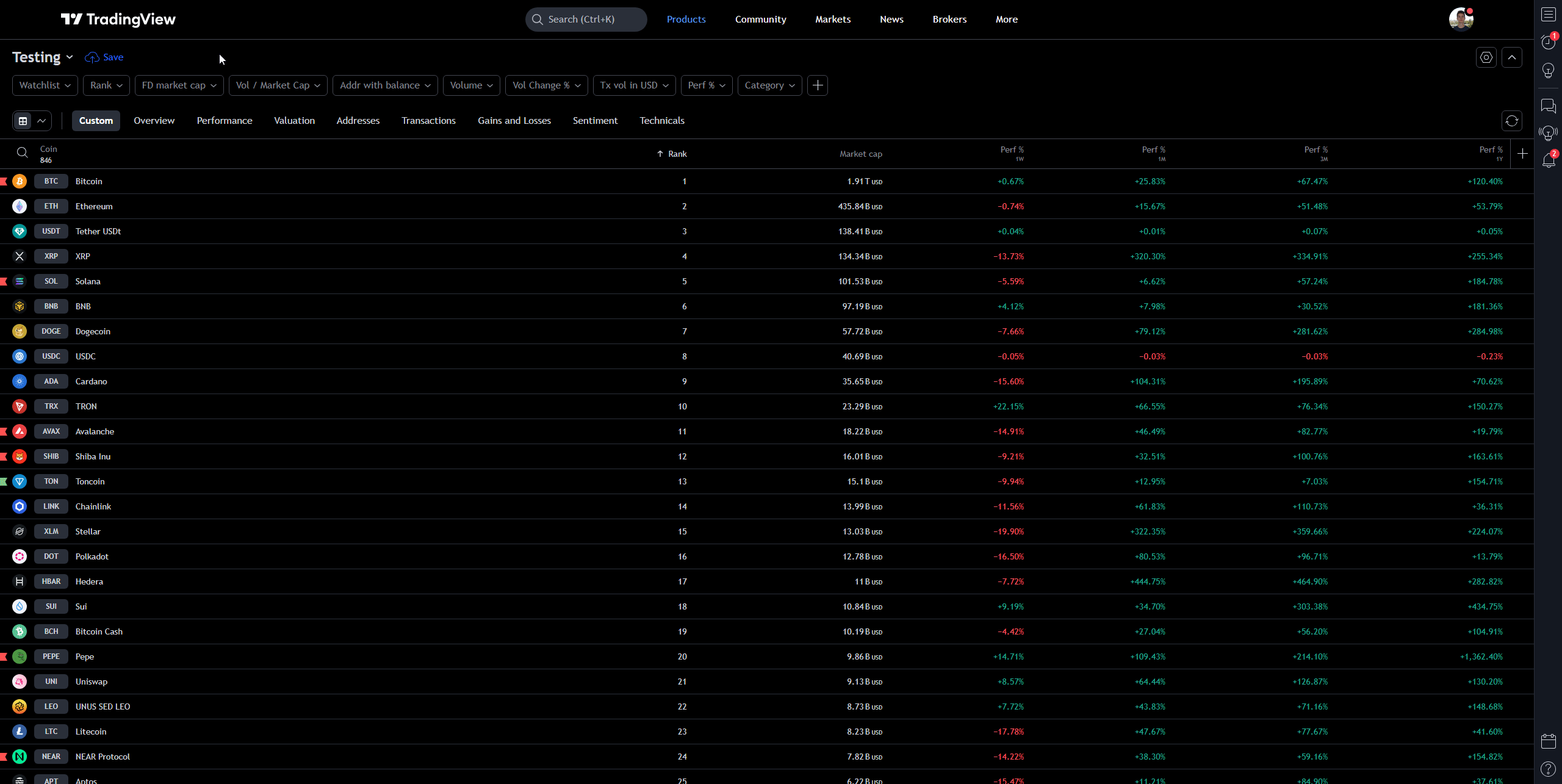Viewport: 1562px width, 784px height.
Task: Click the coin search magnifier icon
Action: pos(23,153)
